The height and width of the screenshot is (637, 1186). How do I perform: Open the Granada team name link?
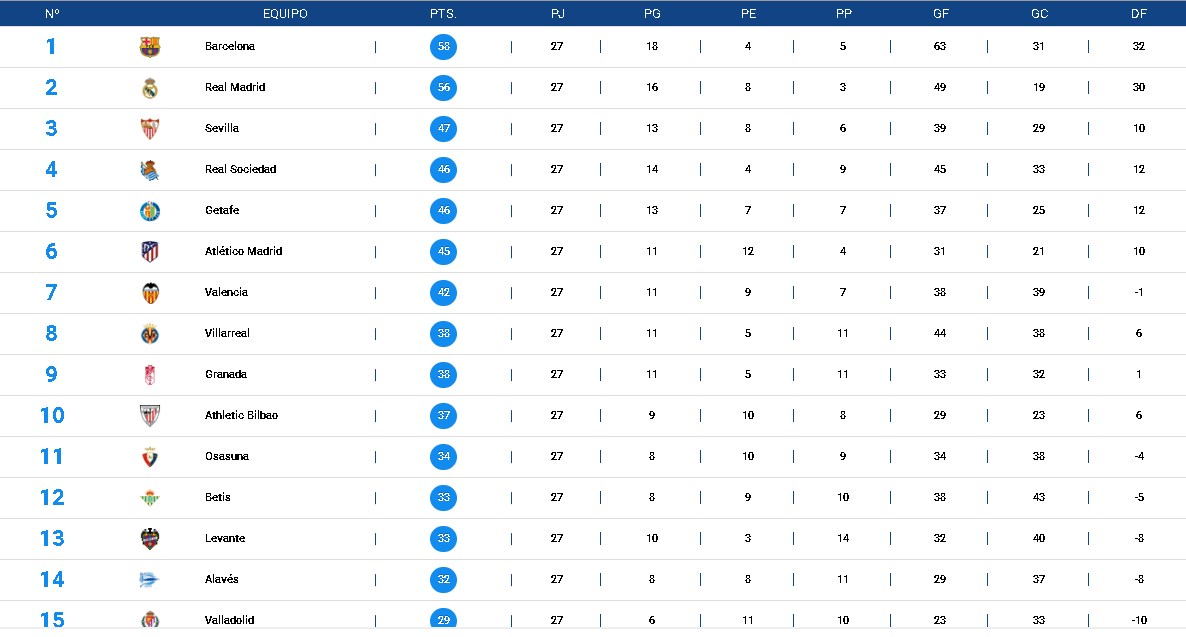pyautogui.click(x=226, y=374)
